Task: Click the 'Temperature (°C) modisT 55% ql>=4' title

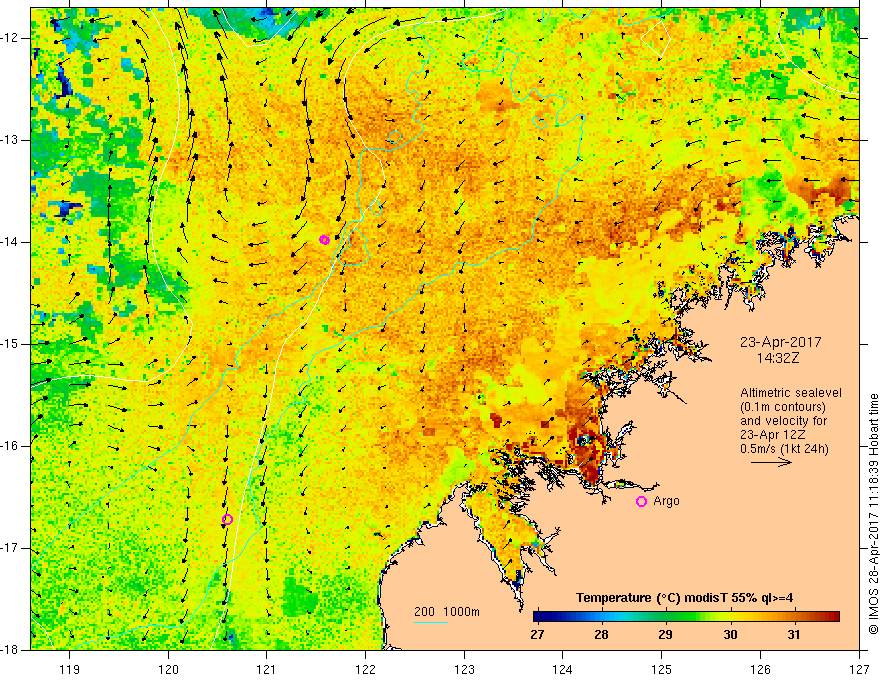Action: [684, 598]
